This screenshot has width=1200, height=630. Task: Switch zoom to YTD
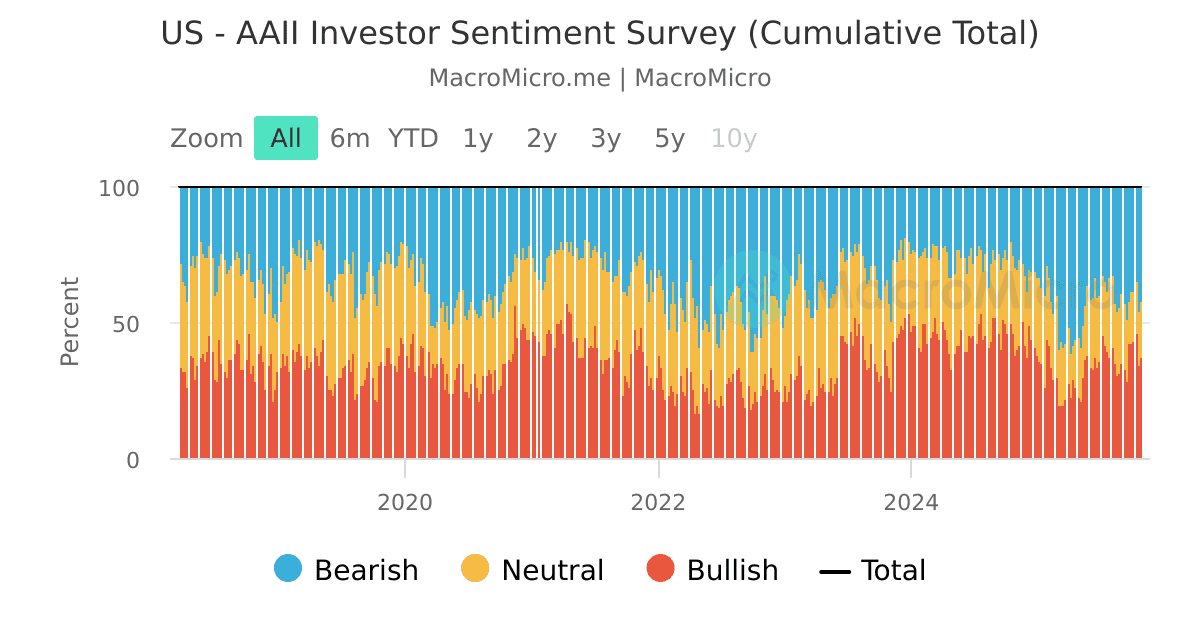click(413, 138)
